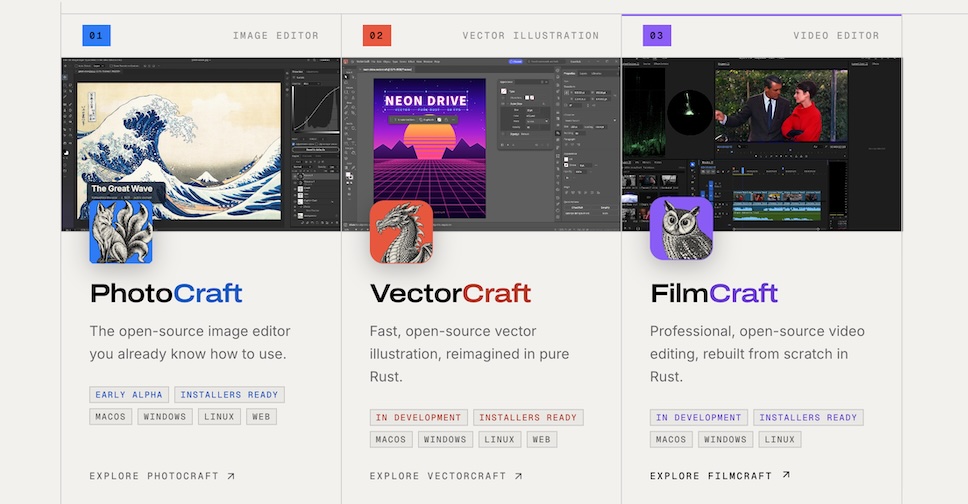The width and height of the screenshot is (968, 504).
Task: Click VectorCraft's 'INSTALLERS READY' tag
Action: [528, 418]
